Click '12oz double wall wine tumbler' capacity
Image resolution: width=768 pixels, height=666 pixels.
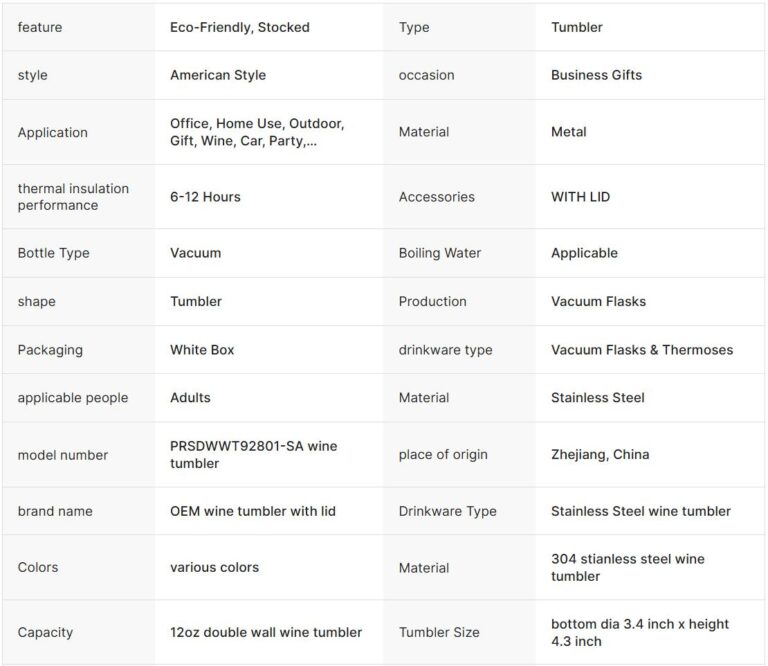point(266,632)
